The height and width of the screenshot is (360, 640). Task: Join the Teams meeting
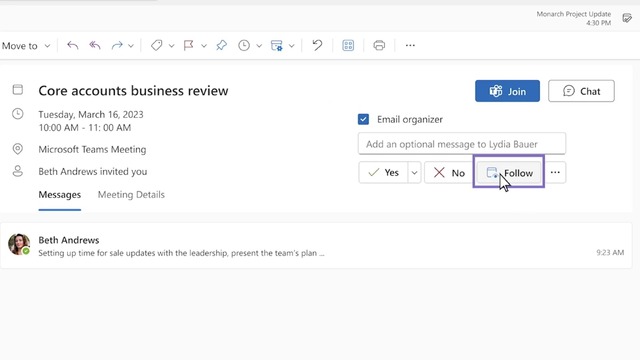tap(507, 91)
